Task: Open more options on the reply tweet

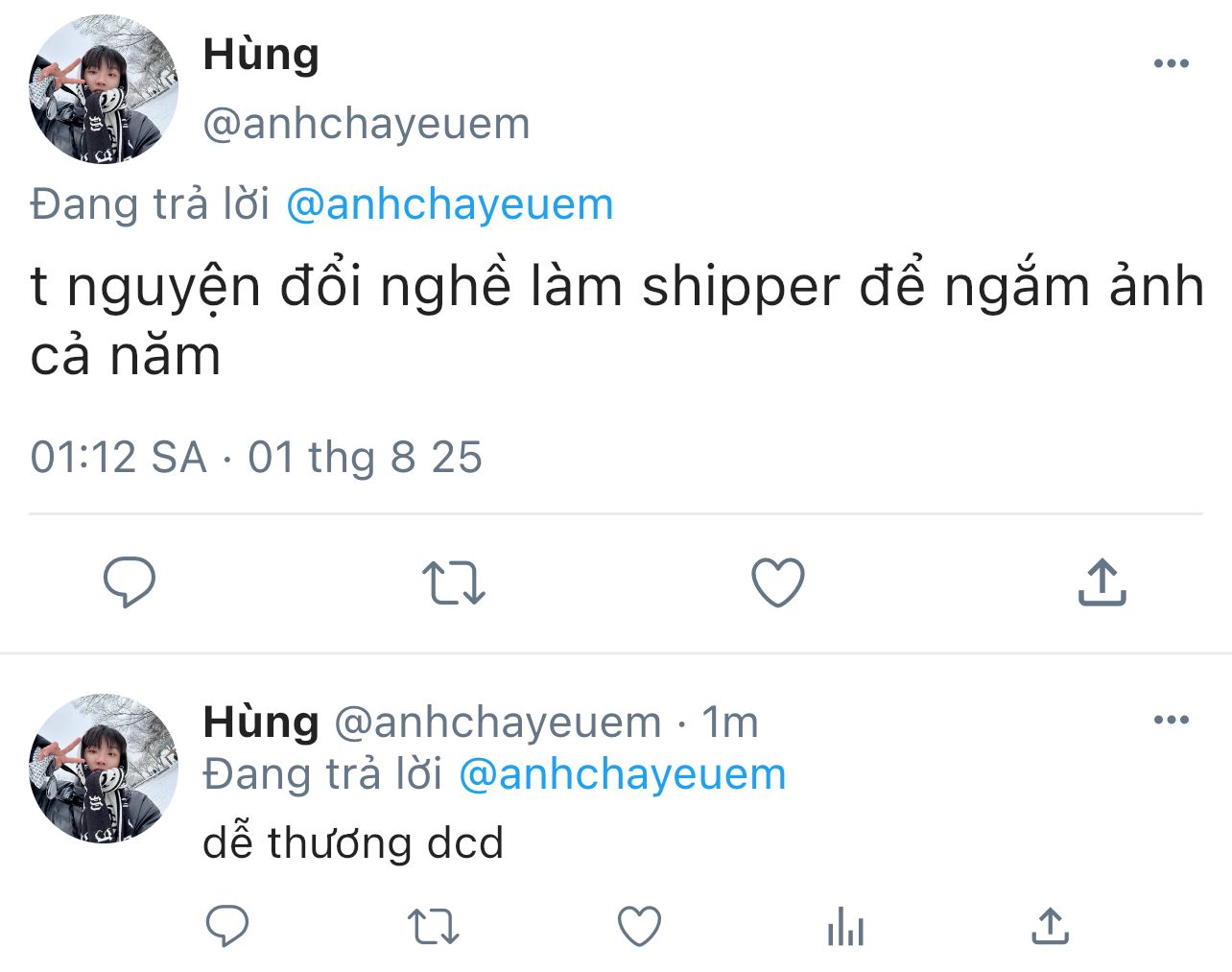Action: (1171, 721)
